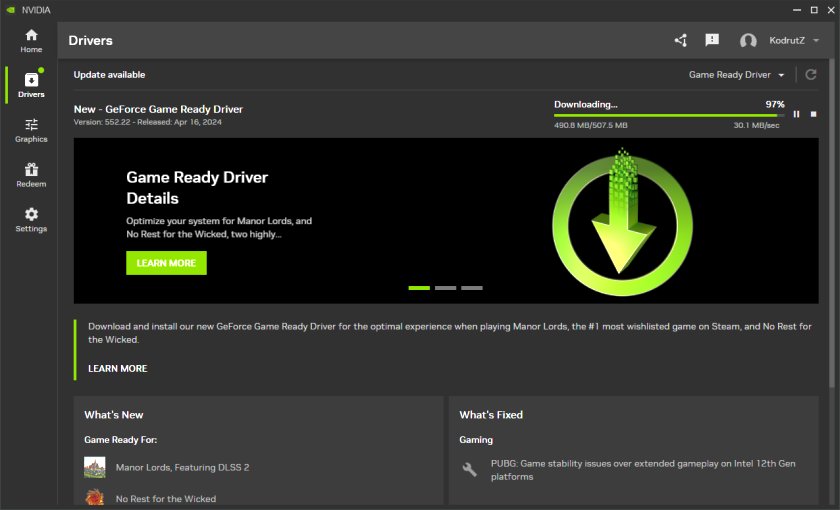Open the KodrutZ account dropdown arrow
Viewport: 840px width, 510px height.
point(816,40)
